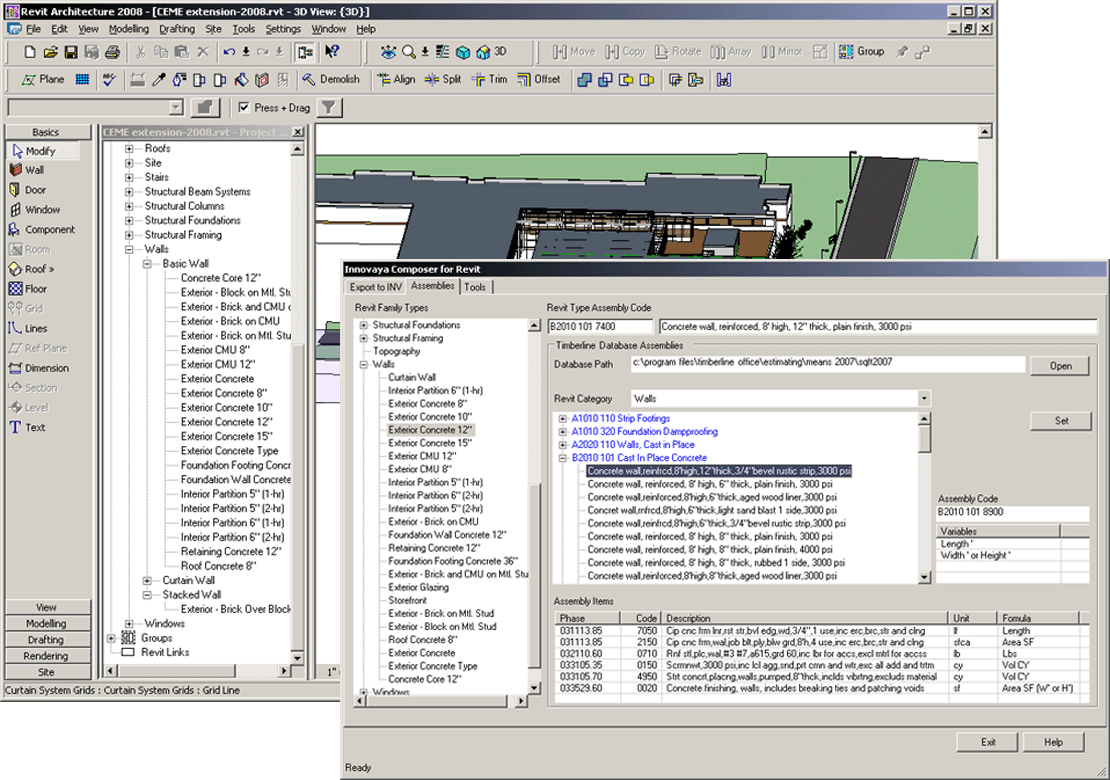
Task: Pick the Window tool in Basics
Action: pos(35,210)
